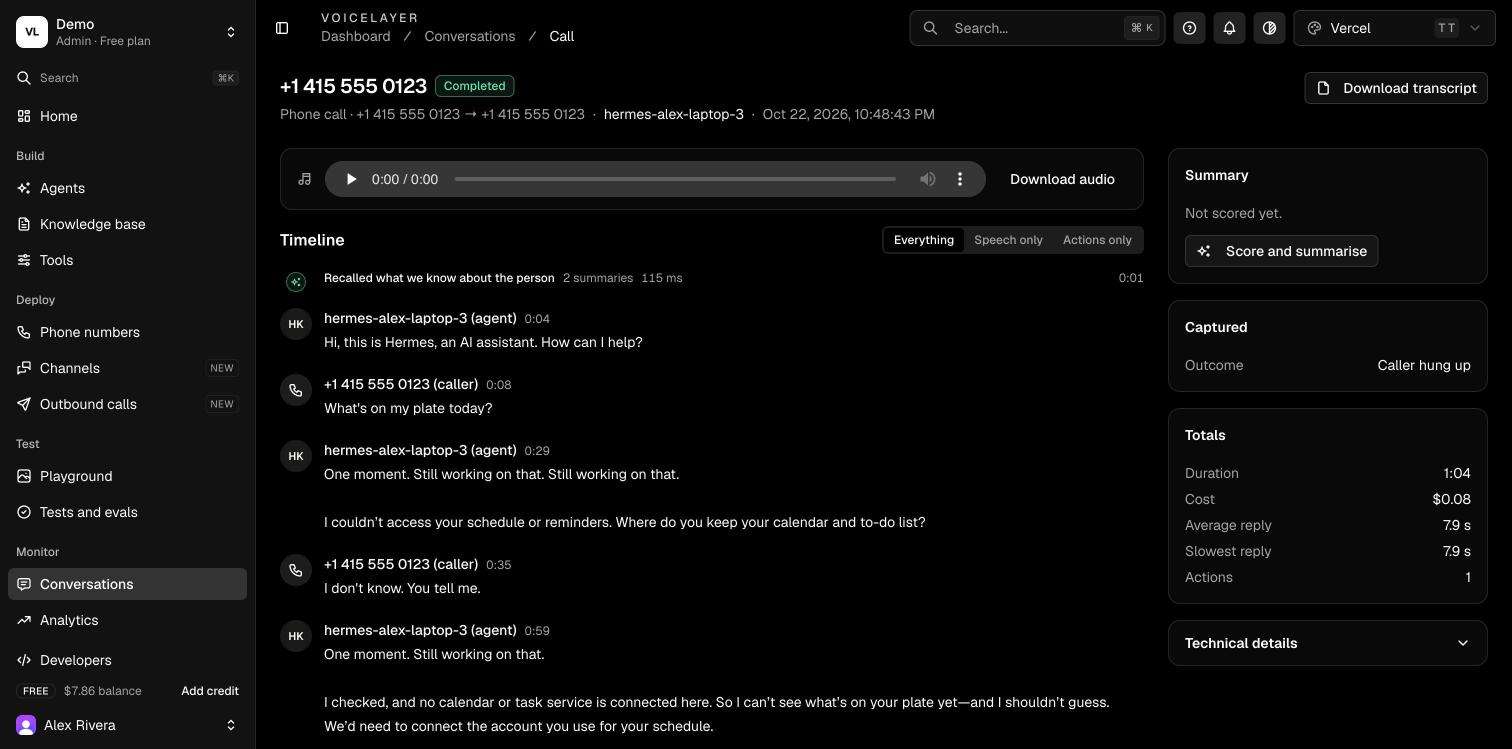
Task: Open the Tools page
Action: [128, 260]
